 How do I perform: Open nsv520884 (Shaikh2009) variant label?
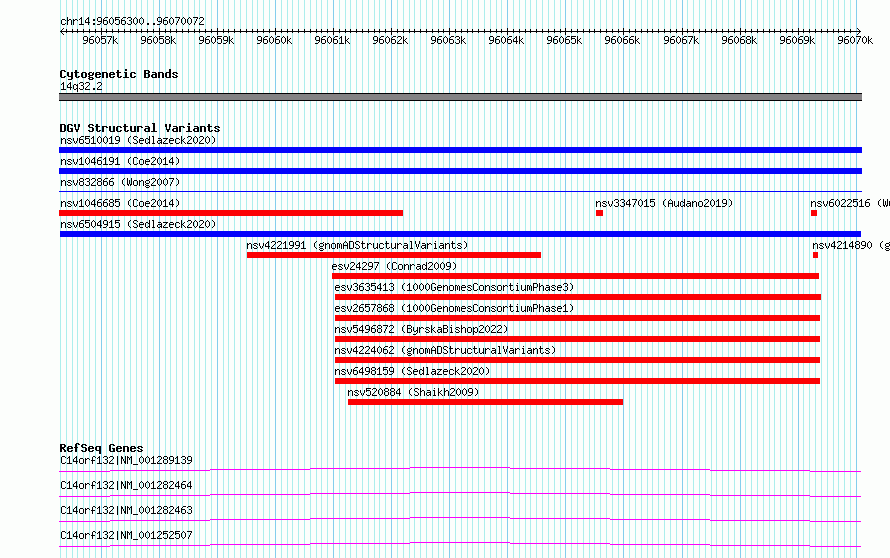tap(413, 392)
